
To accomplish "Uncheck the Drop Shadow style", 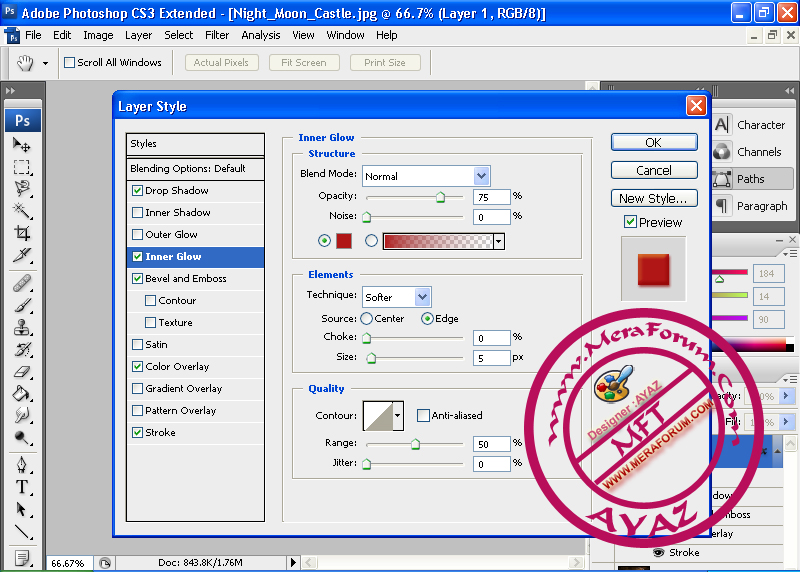I will click(x=137, y=190).
